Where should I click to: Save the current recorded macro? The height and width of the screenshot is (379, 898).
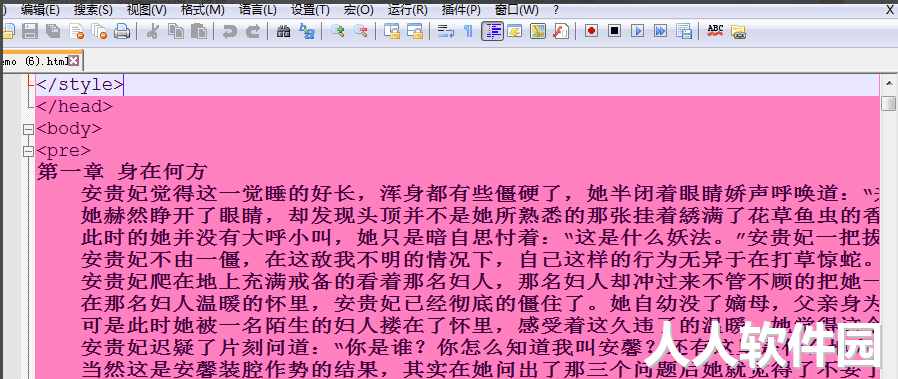pyautogui.click(x=684, y=31)
